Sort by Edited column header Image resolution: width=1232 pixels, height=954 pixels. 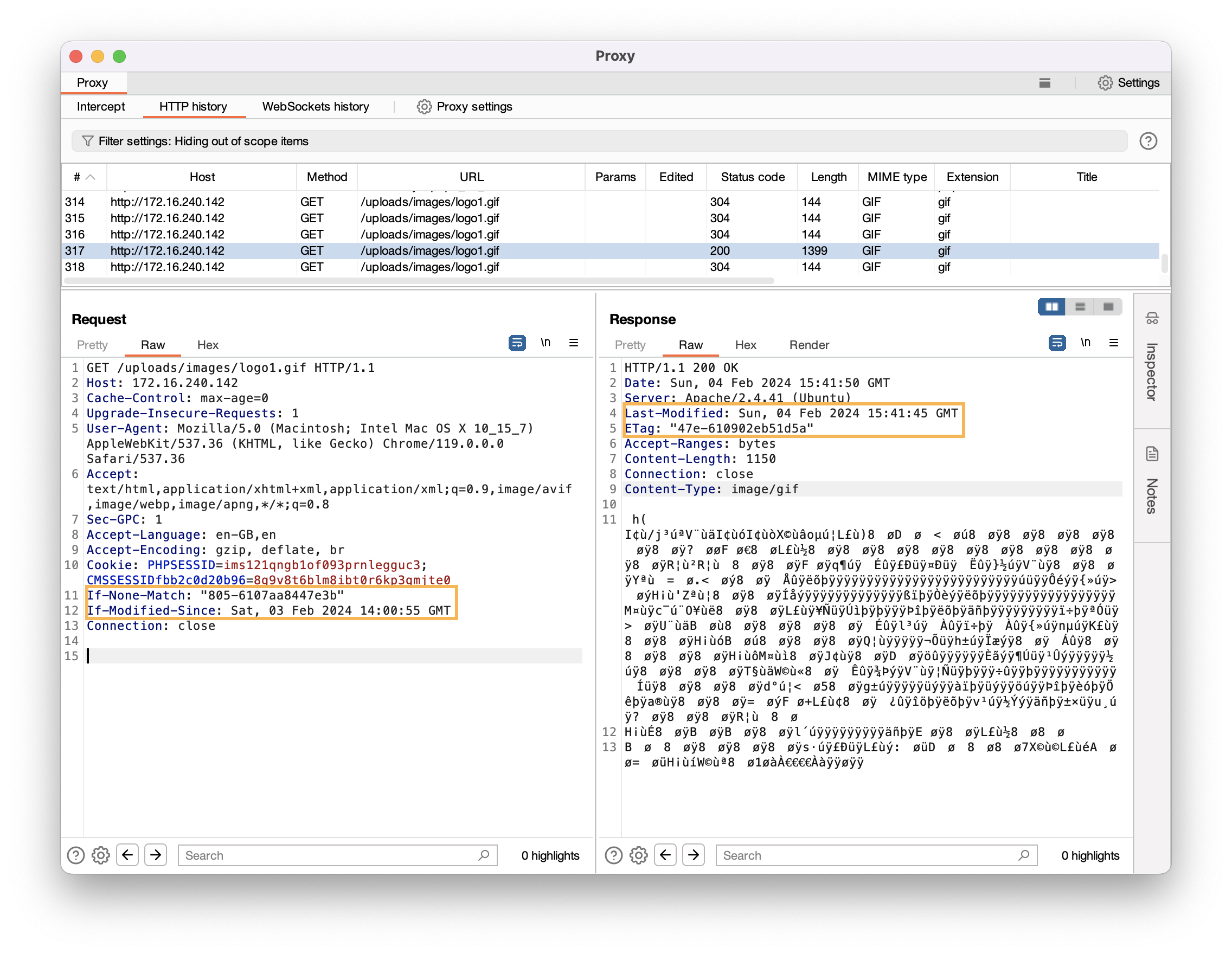point(676,177)
